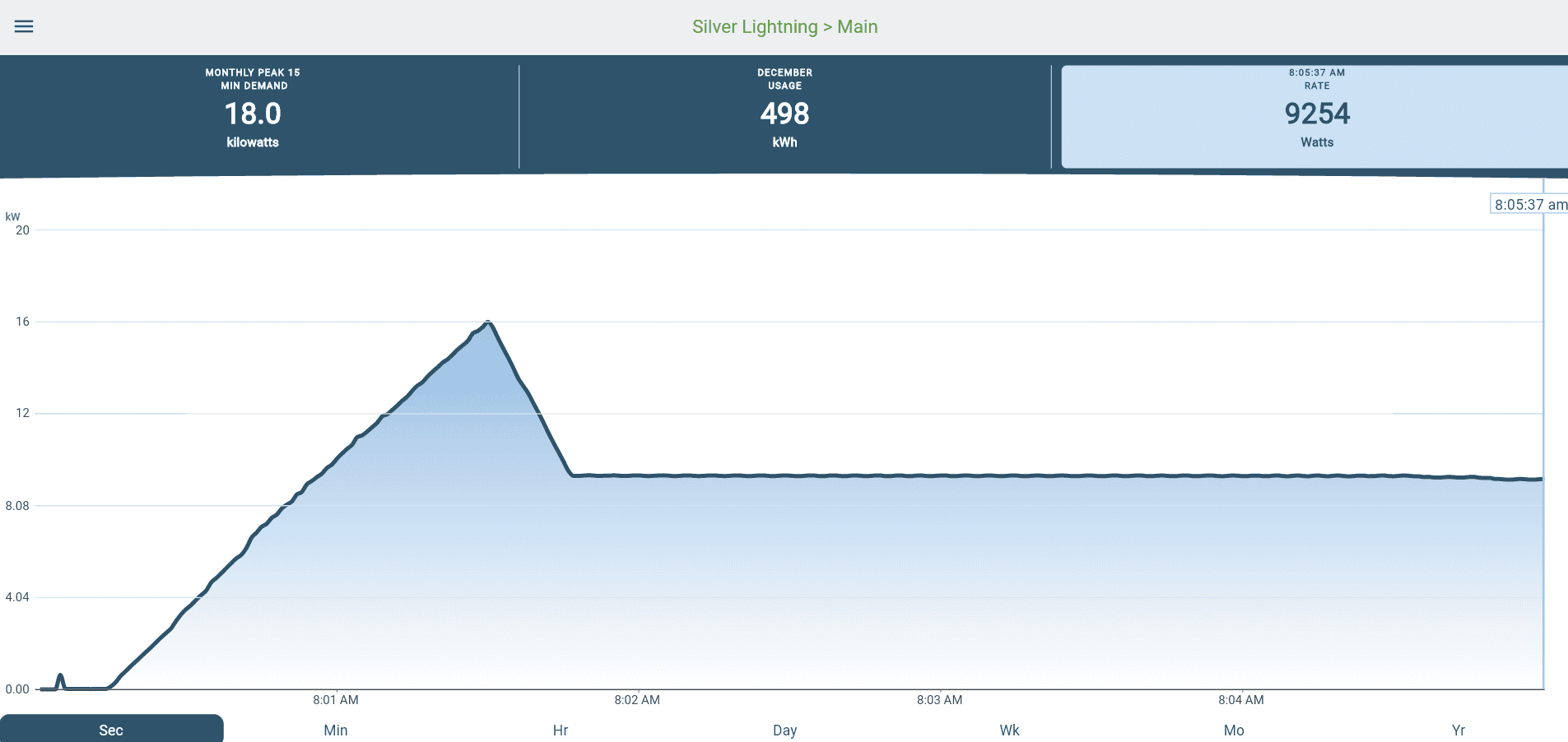
Task: Switch to the Mo time range tab
Action: click(1234, 730)
